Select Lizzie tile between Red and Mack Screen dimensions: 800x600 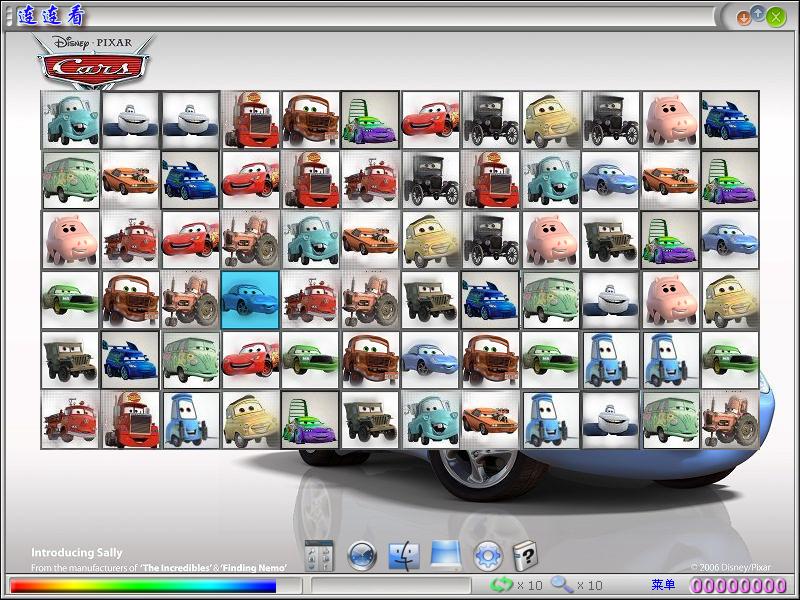point(430,180)
